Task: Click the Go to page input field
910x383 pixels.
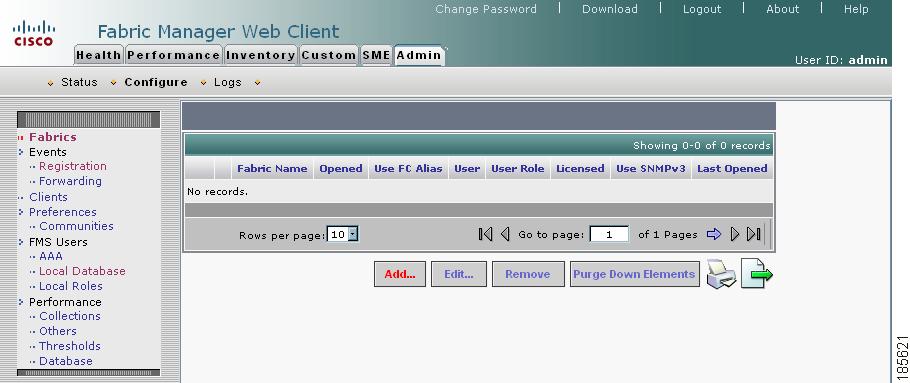Action: click(x=609, y=234)
